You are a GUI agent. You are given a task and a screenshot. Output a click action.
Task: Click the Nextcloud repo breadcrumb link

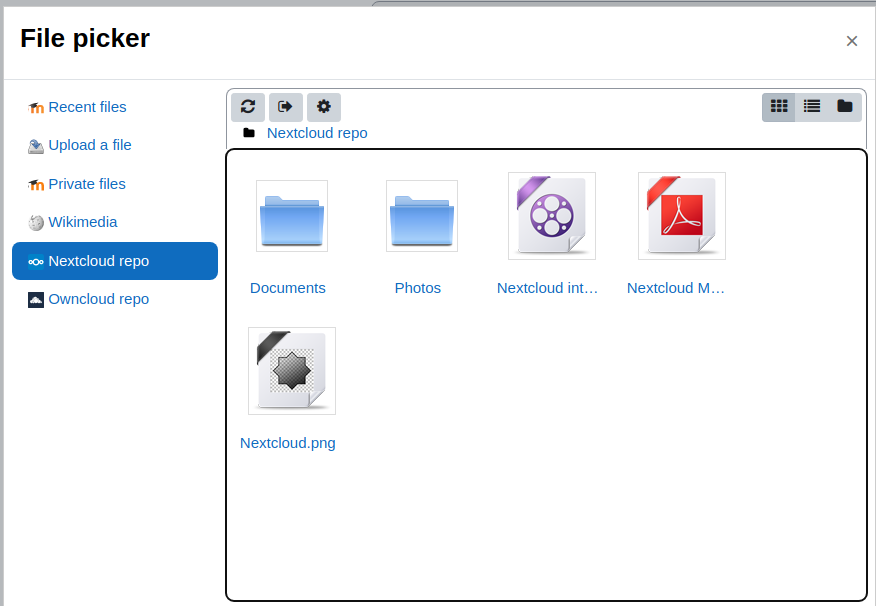[x=317, y=133]
